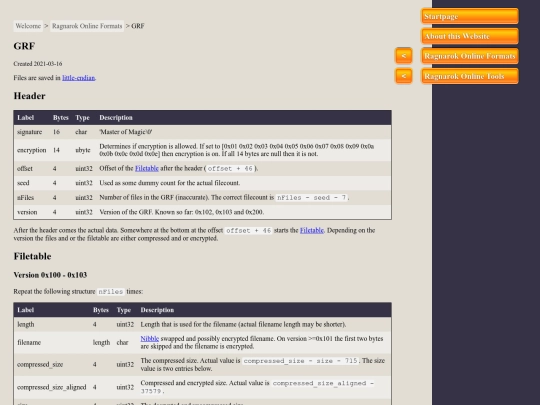The image size is (540, 405).
Task: Click 'compressed_size - size - 715' code
Action: coord(301,361)
